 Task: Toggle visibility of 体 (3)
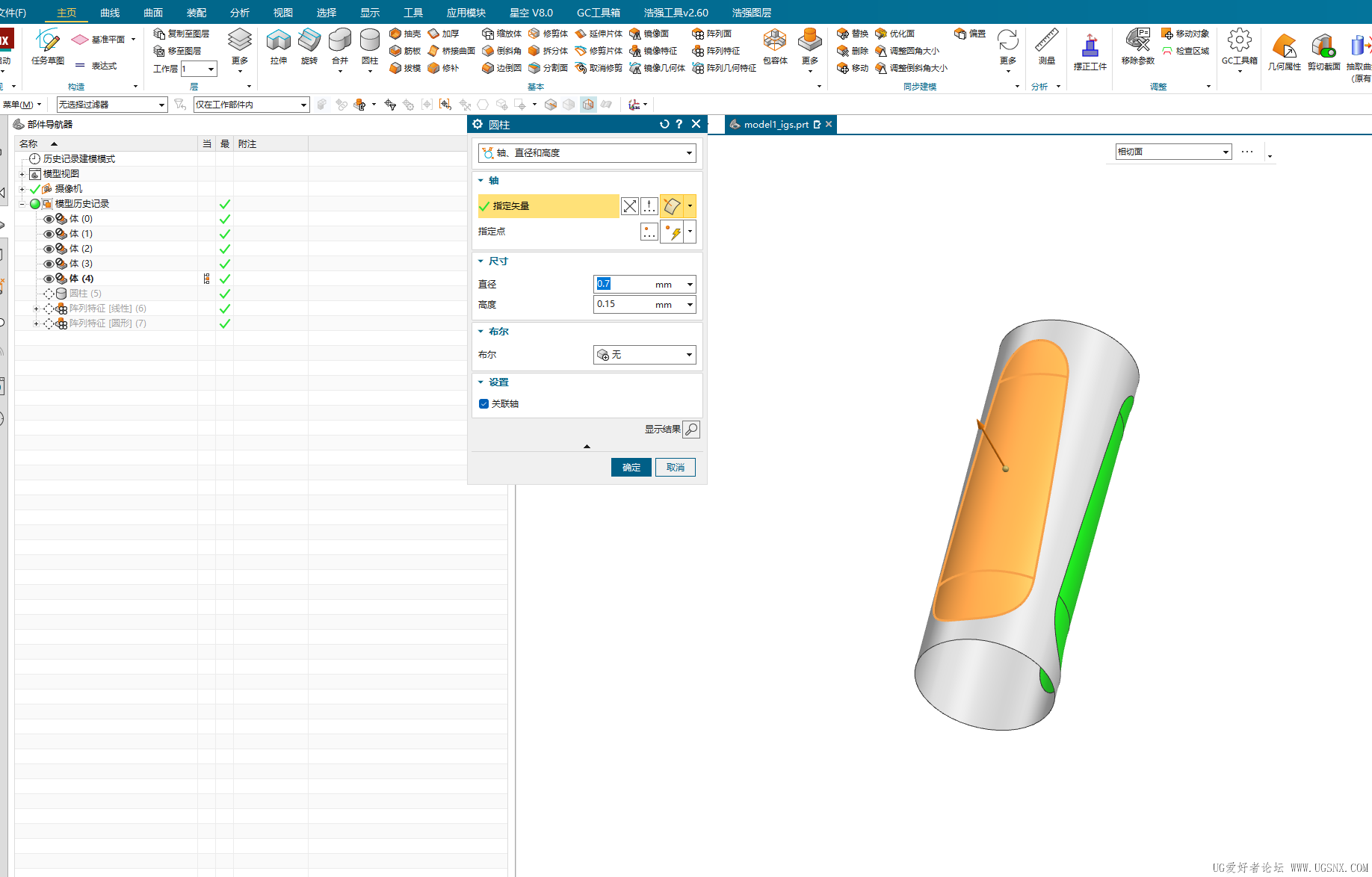tap(49, 264)
